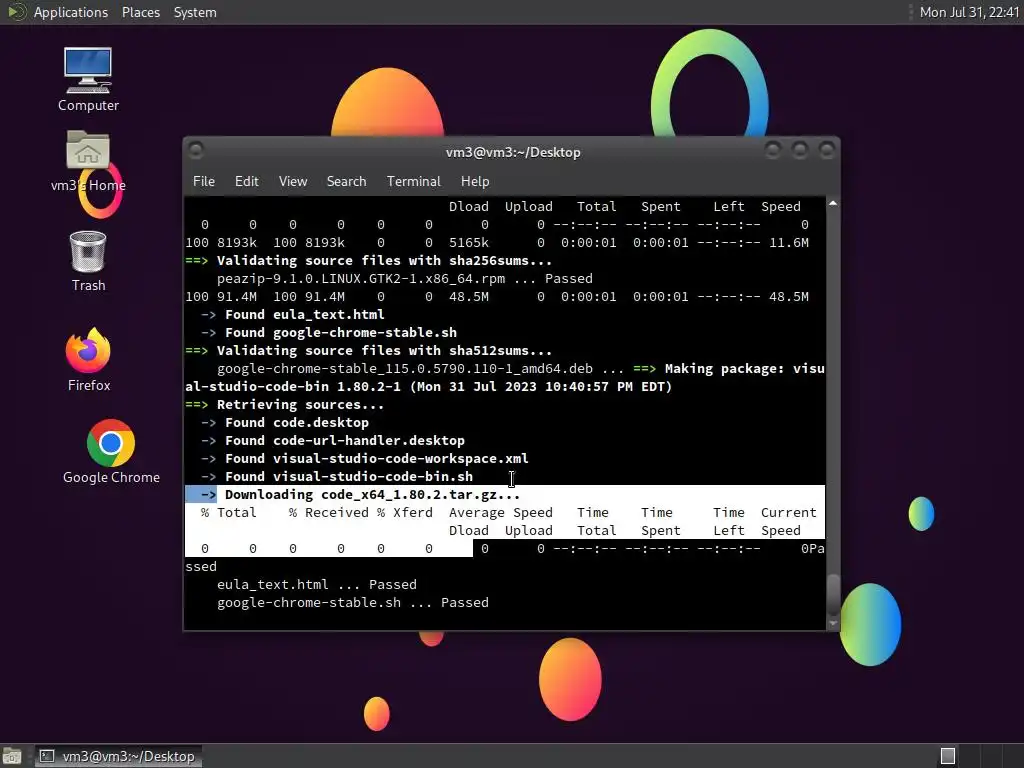
Task: Open the terminal File menu
Action: [204, 181]
